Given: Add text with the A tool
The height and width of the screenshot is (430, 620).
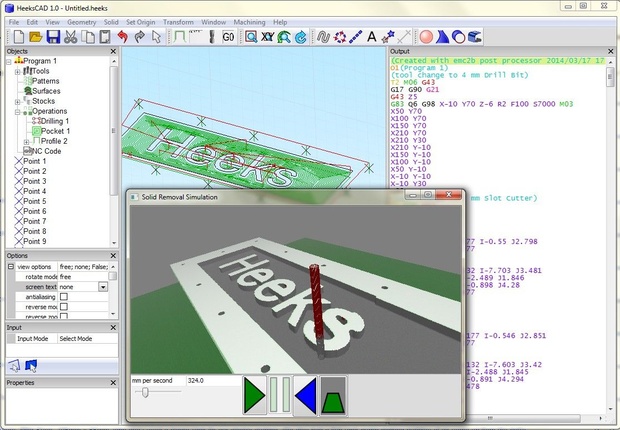Looking at the screenshot, I should click(371, 37).
